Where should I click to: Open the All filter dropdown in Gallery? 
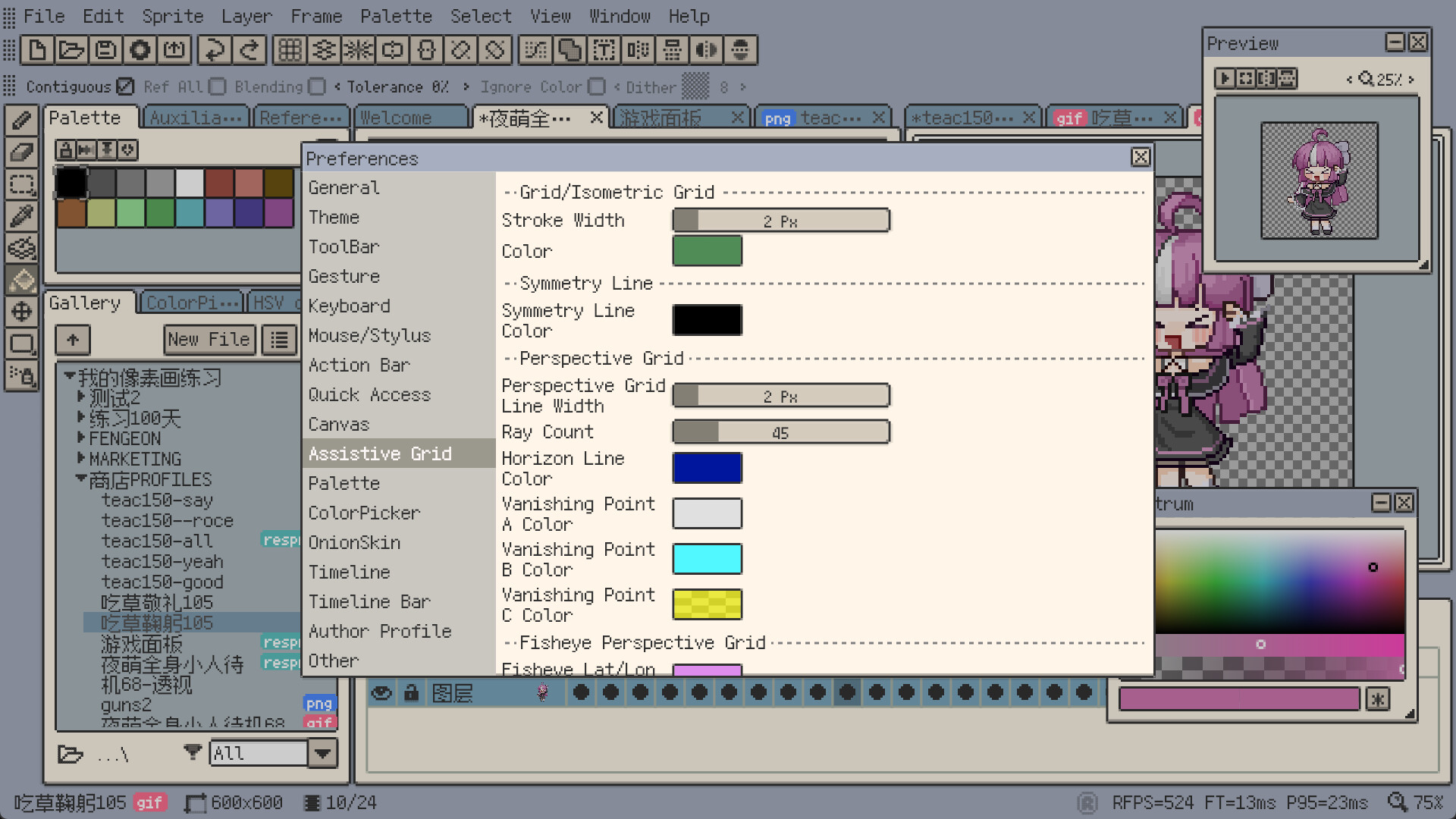(x=322, y=753)
